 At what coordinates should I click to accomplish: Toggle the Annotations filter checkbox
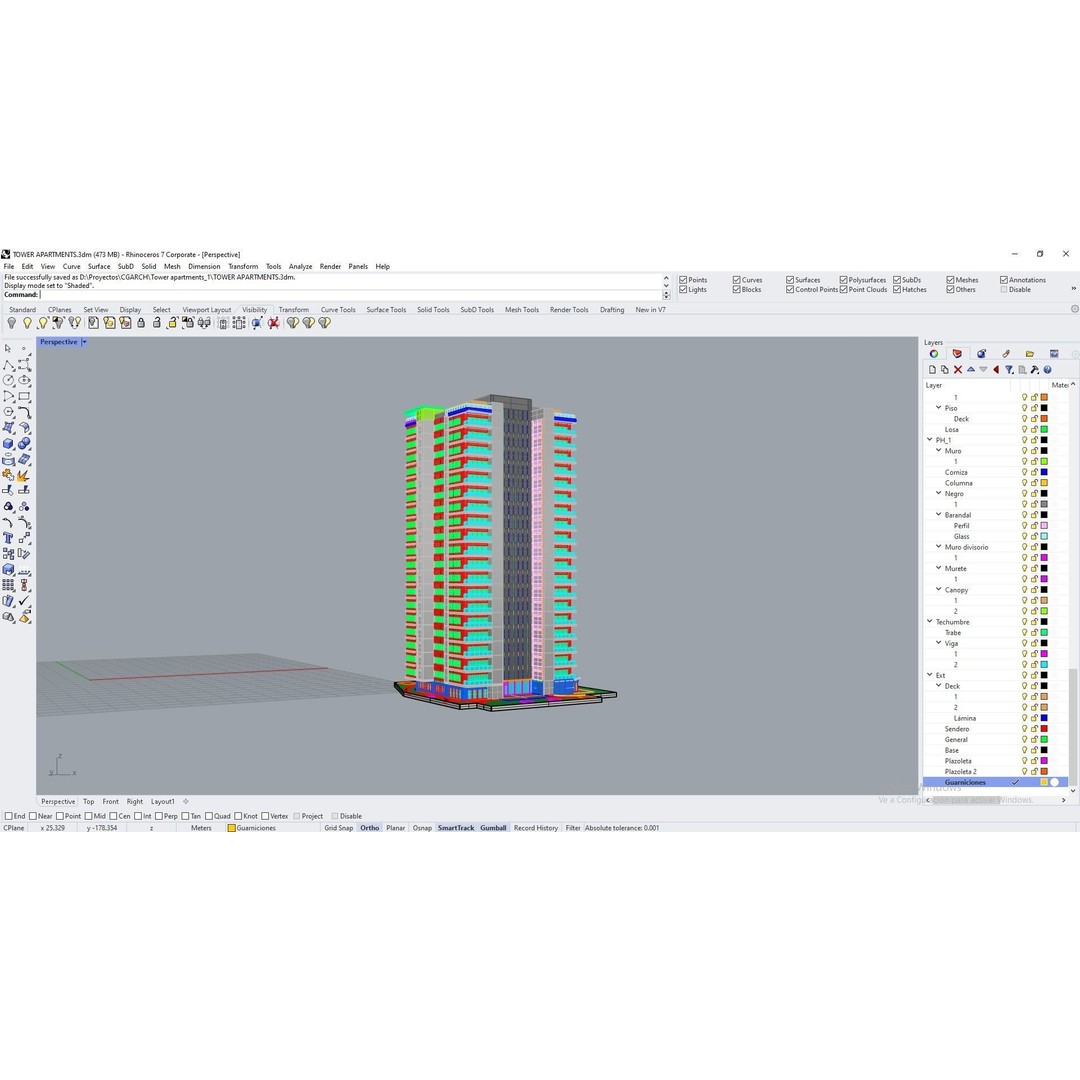[1004, 280]
